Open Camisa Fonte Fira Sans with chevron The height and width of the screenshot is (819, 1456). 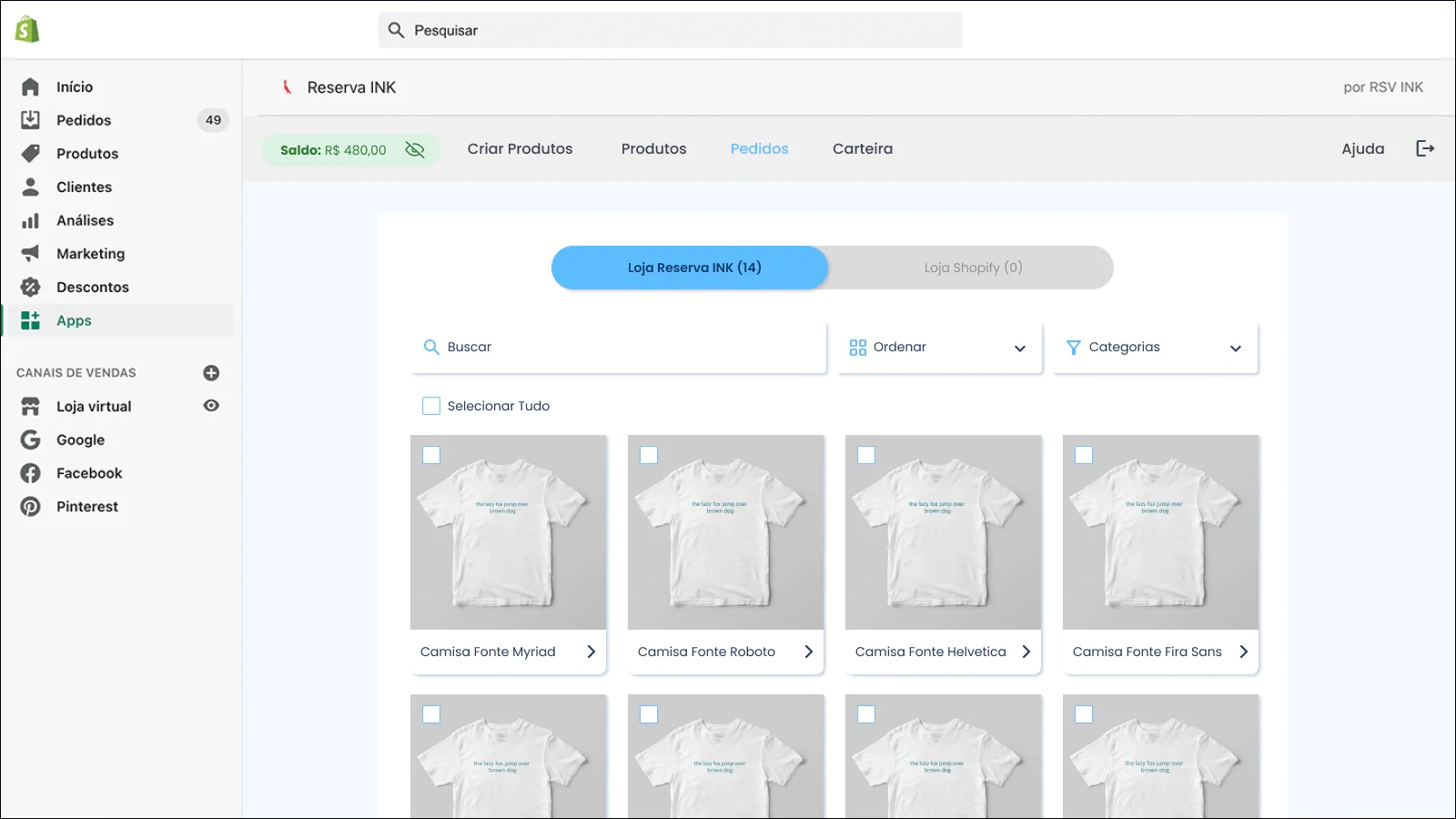coord(1243,652)
